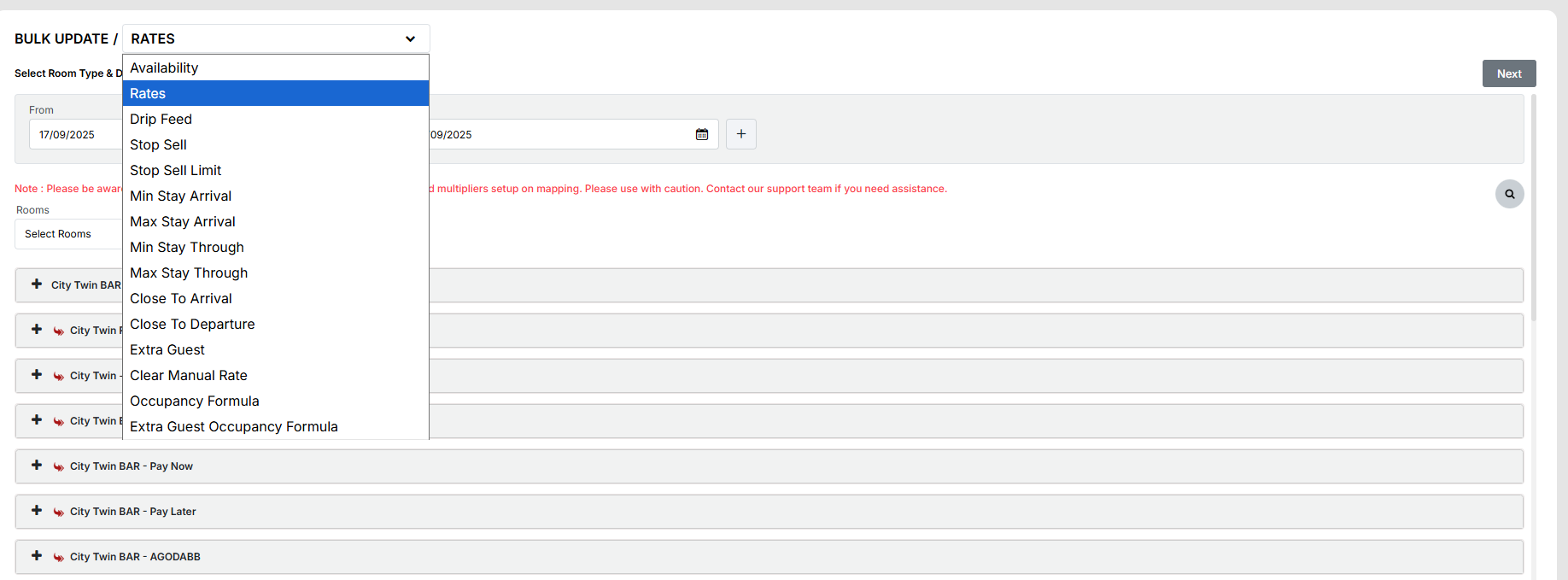Select Drip Feed from the list
This screenshot has width=1568, height=580.
161,119
